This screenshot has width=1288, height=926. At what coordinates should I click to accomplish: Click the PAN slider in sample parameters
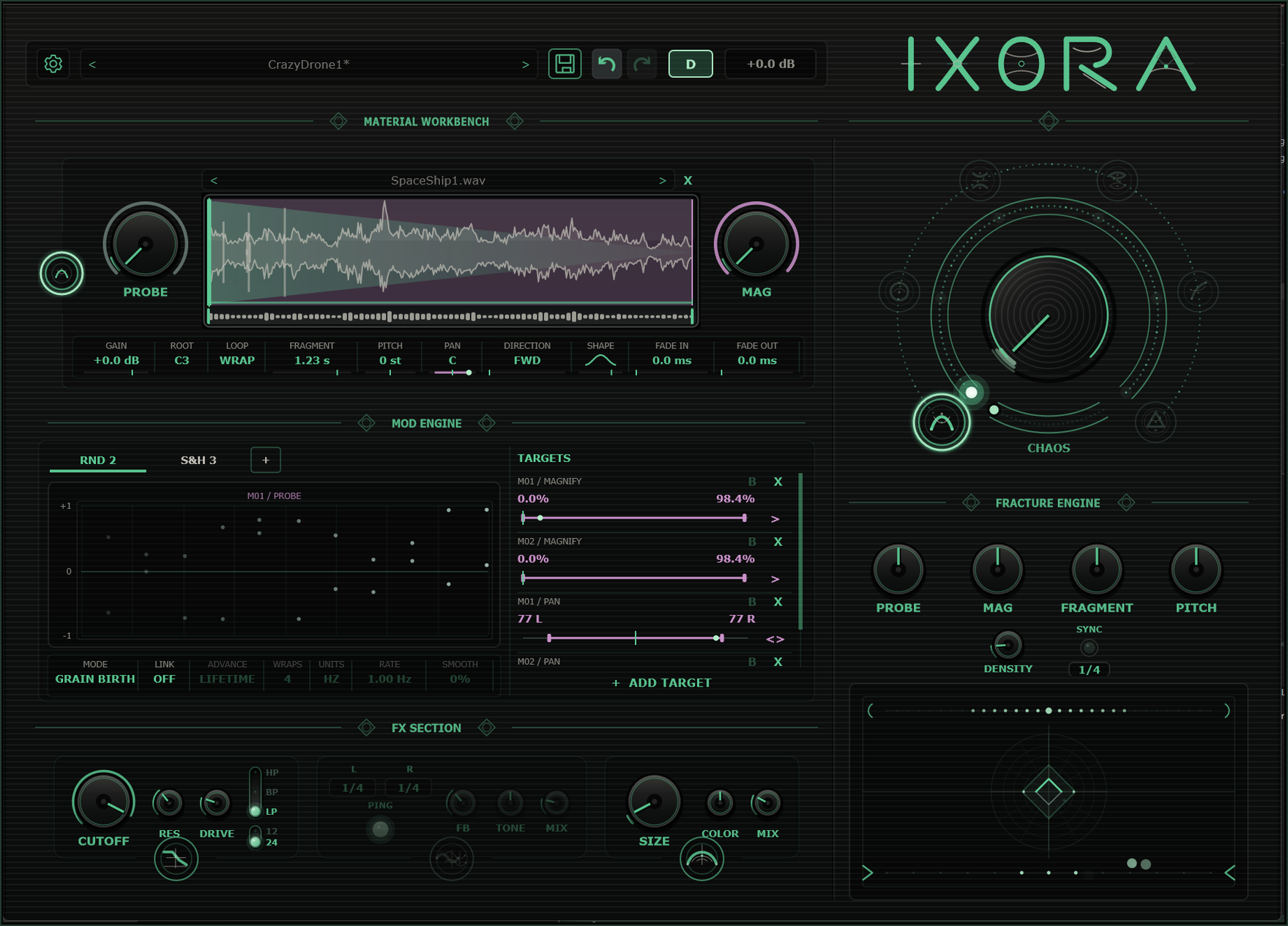tap(453, 373)
